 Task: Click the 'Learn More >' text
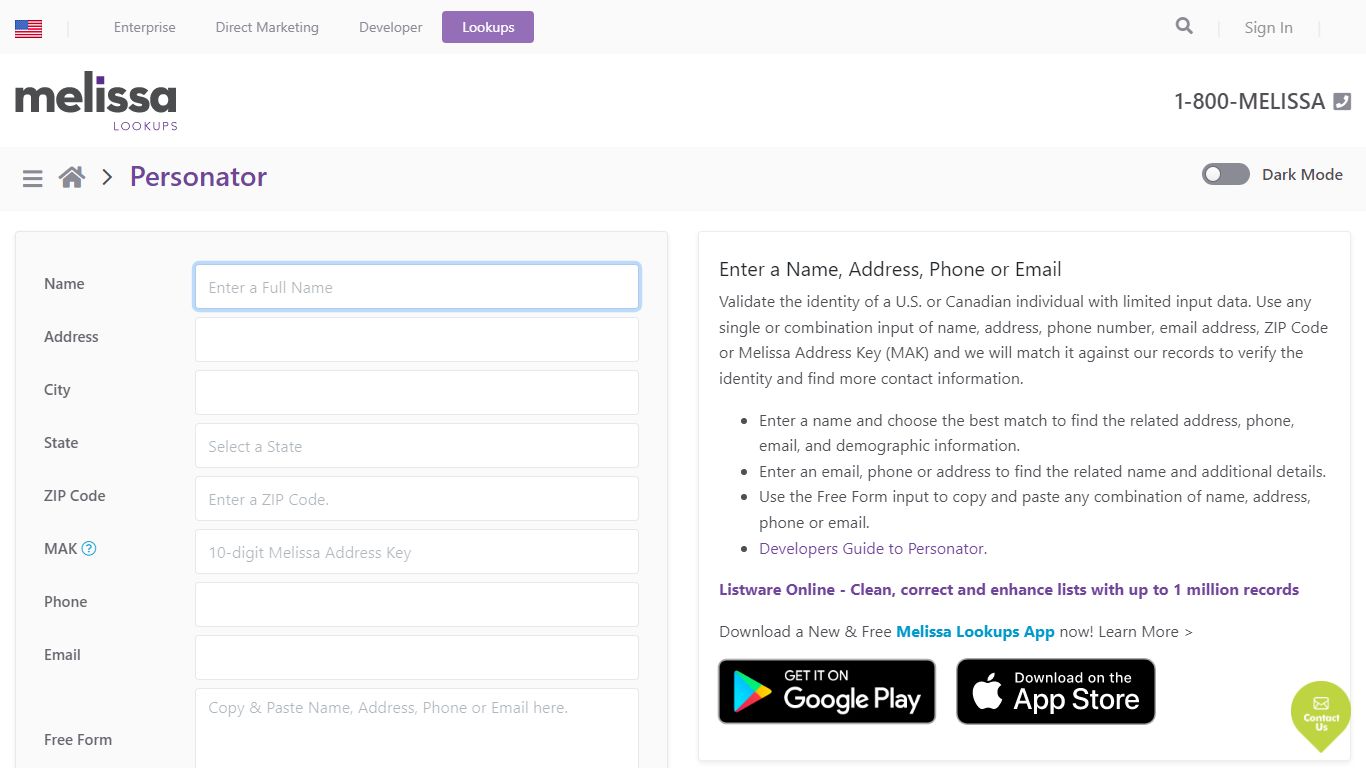point(1145,632)
